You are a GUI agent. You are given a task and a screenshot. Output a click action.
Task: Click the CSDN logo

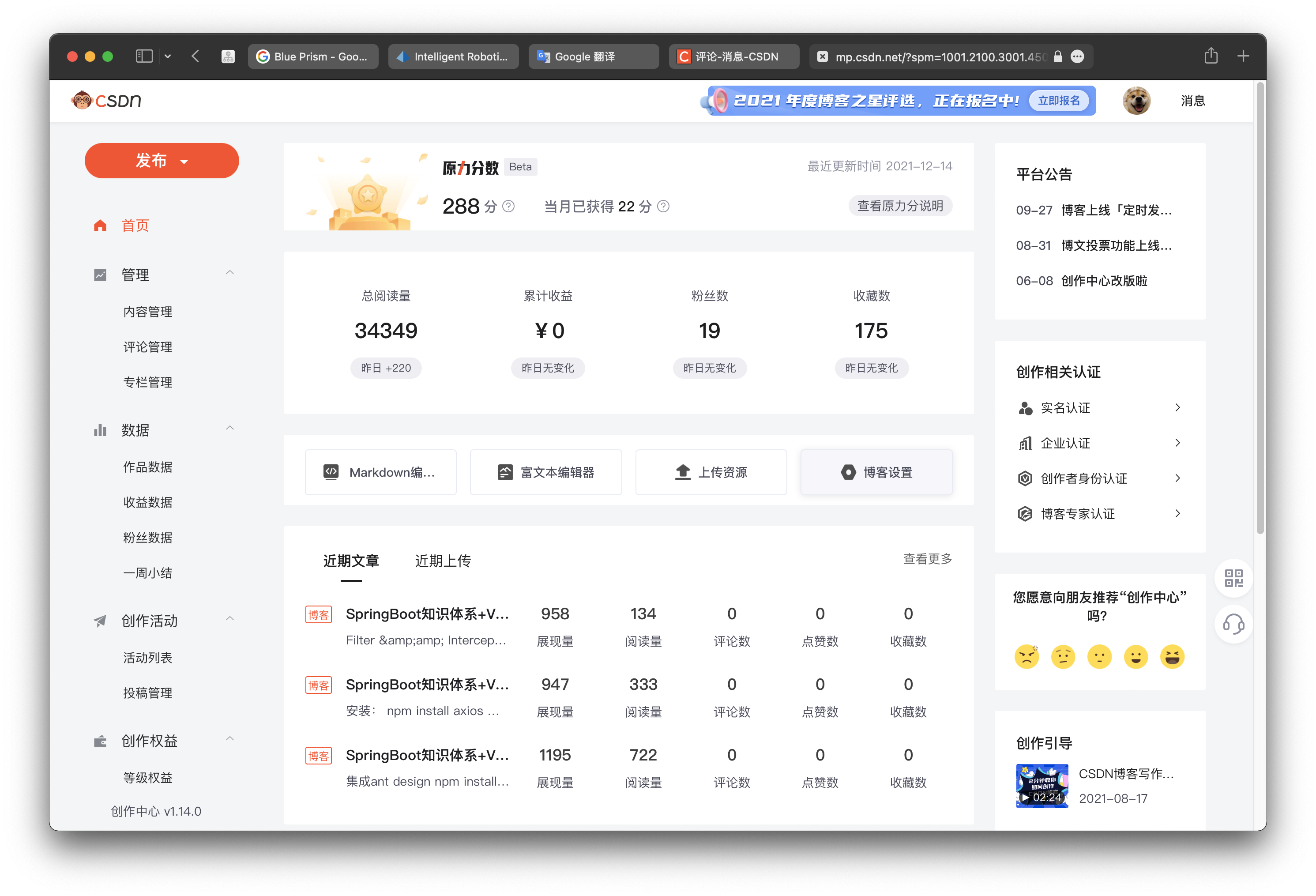coord(106,100)
